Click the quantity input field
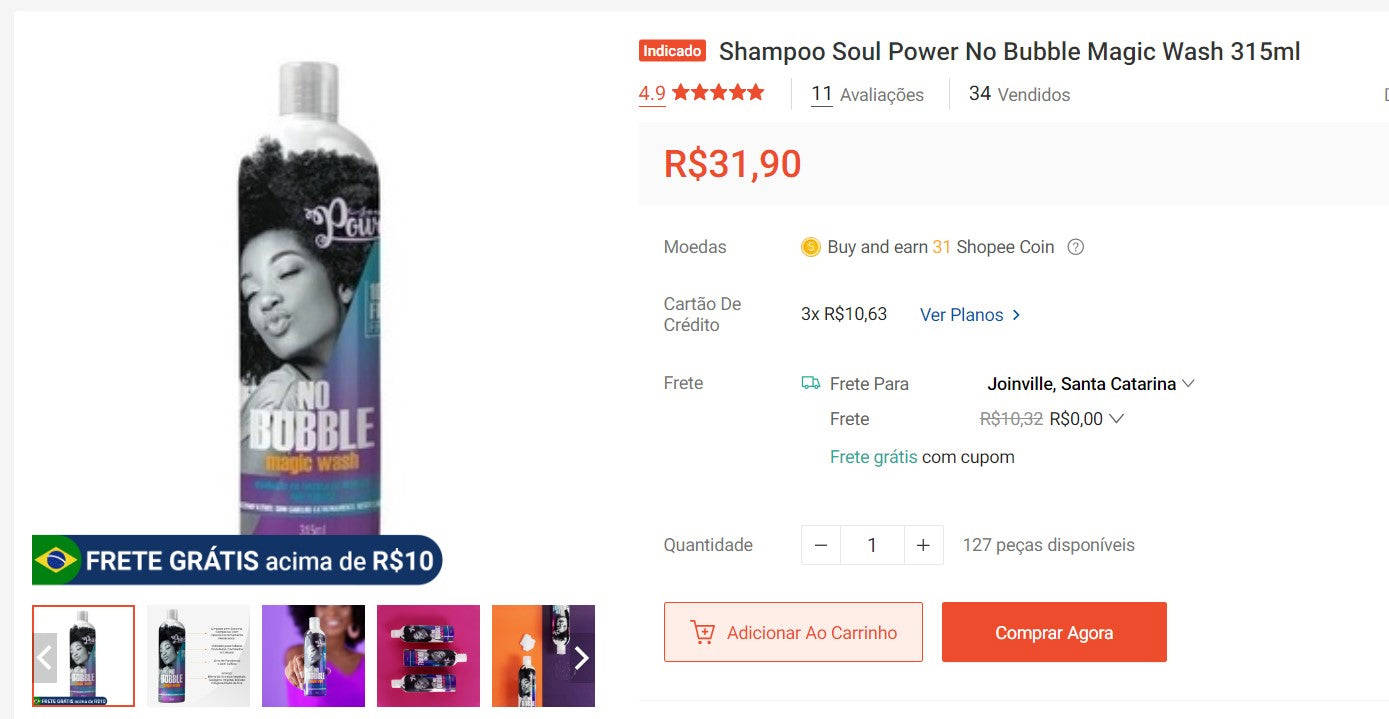The width and height of the screenshot is (1389, 719). pyautogui.click(x=872, y=545)
